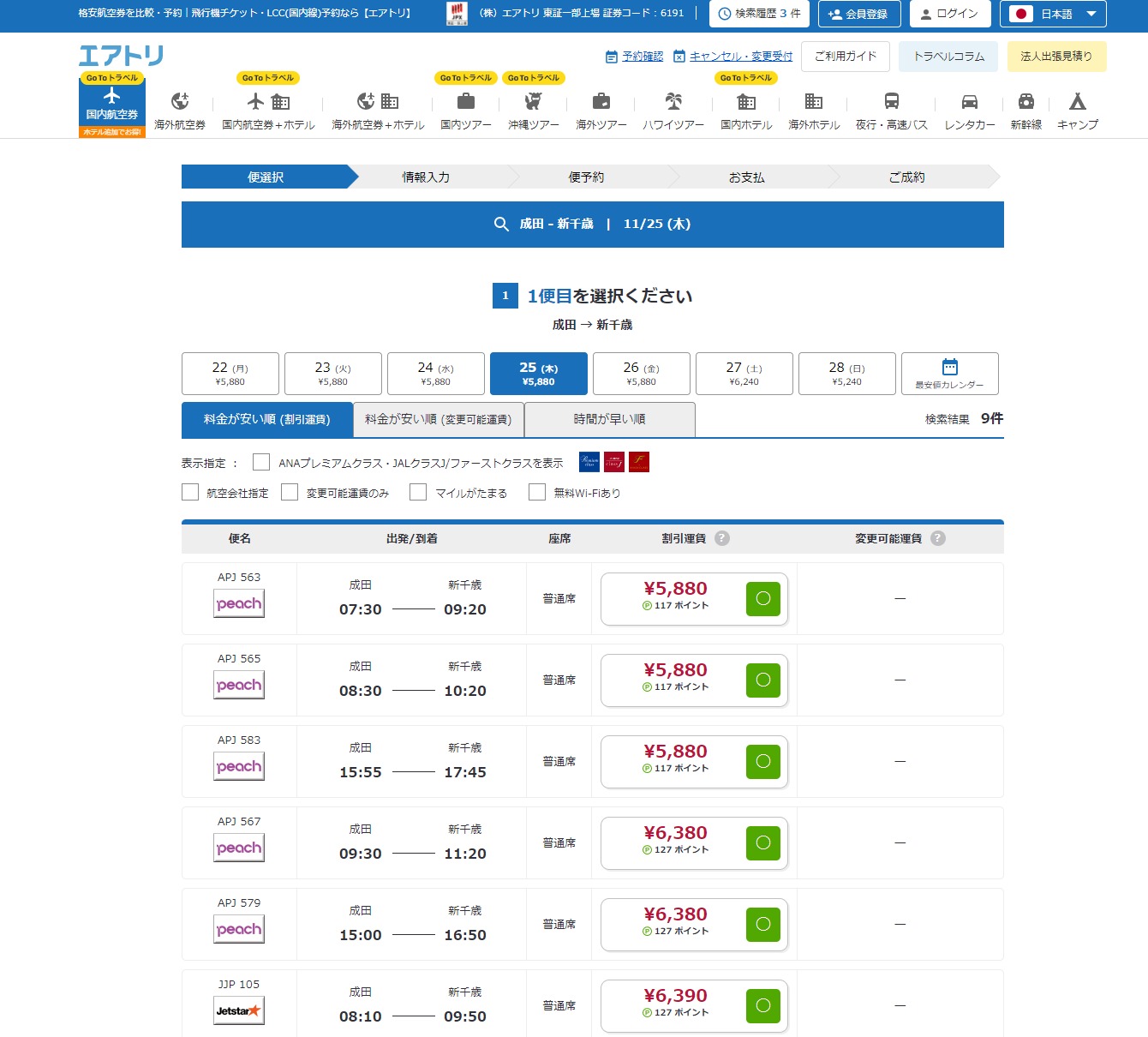Screen dimensions: 1148x1037
Task: Click the search magnifier icon in blue bar
Action: click(501, 225)
